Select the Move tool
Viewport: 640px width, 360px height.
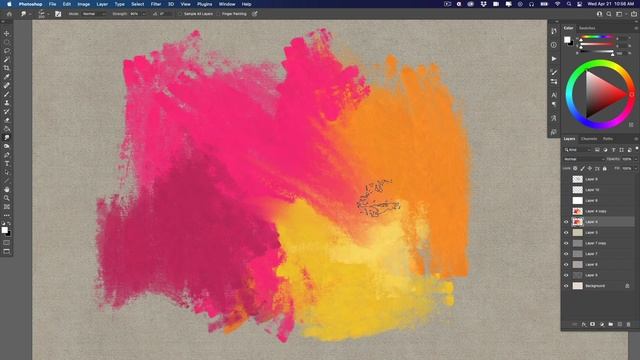7,33
